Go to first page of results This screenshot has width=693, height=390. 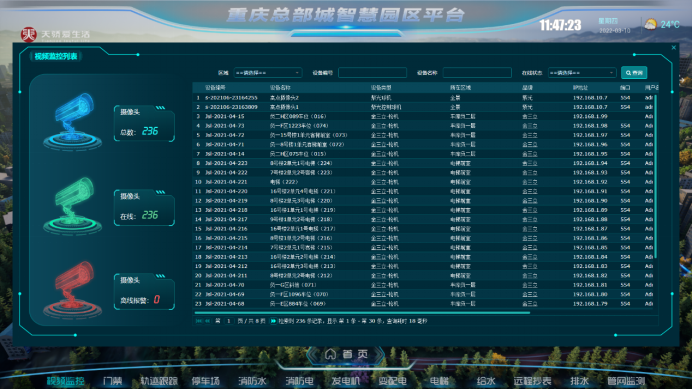tap(199, 321)
